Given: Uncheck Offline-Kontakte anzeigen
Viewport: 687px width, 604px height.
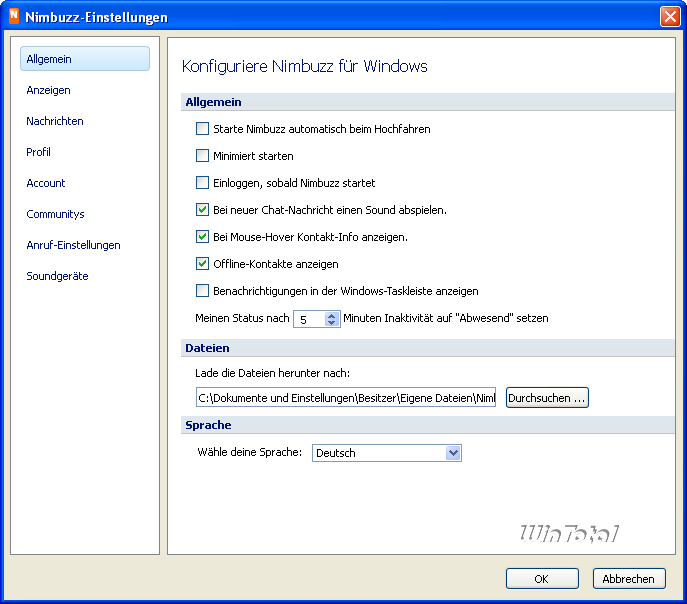Looking at the screenshot, I should pos(203,264).
